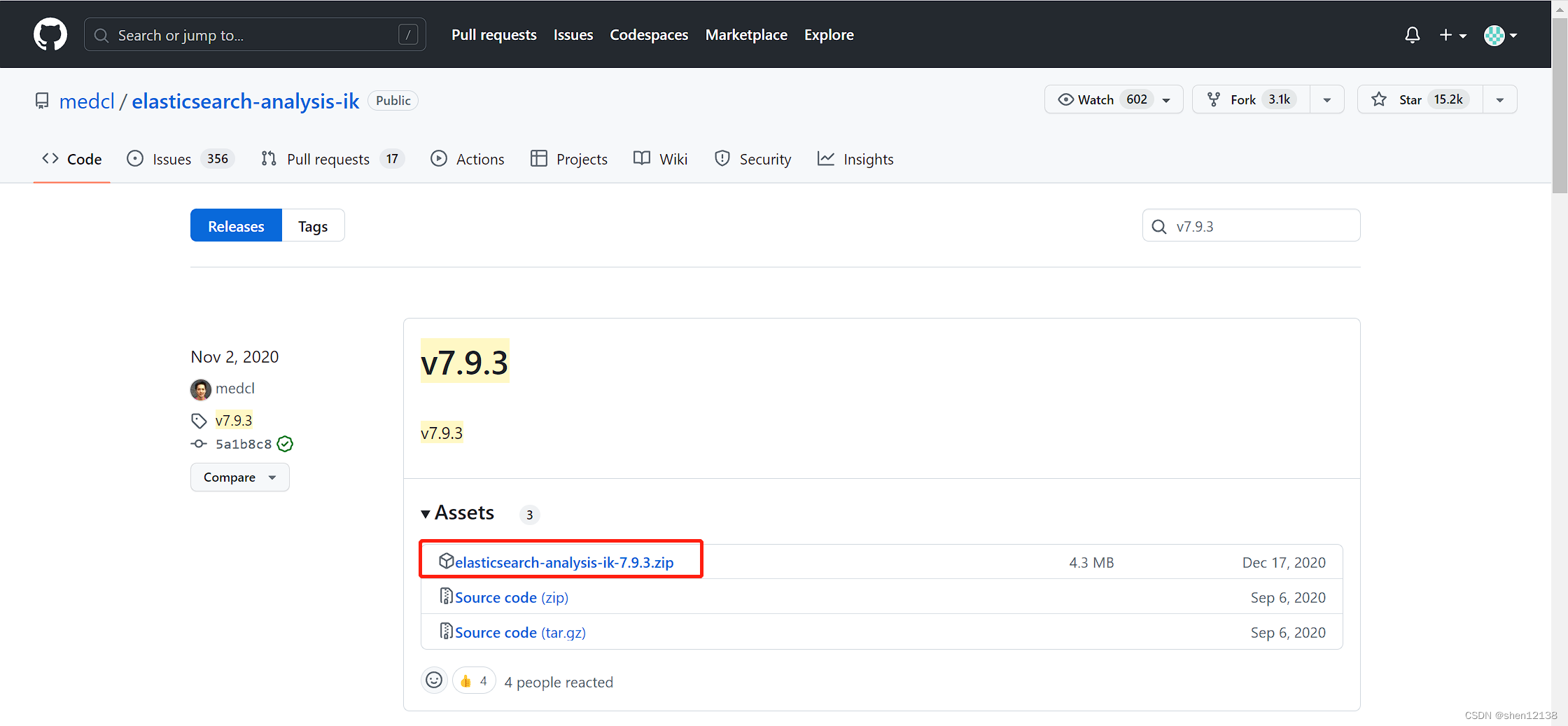Open the Explore page
The width and height of the screenshot is (1568, 726).
click(x=829, y=34)
